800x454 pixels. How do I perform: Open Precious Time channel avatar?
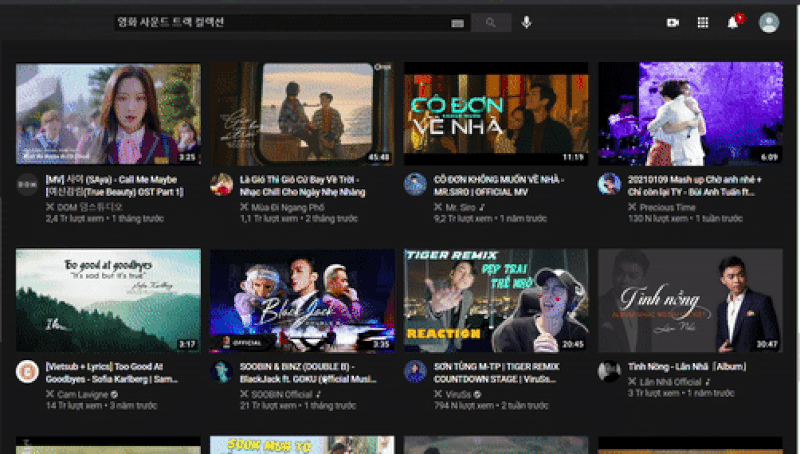tap(609, 184)
